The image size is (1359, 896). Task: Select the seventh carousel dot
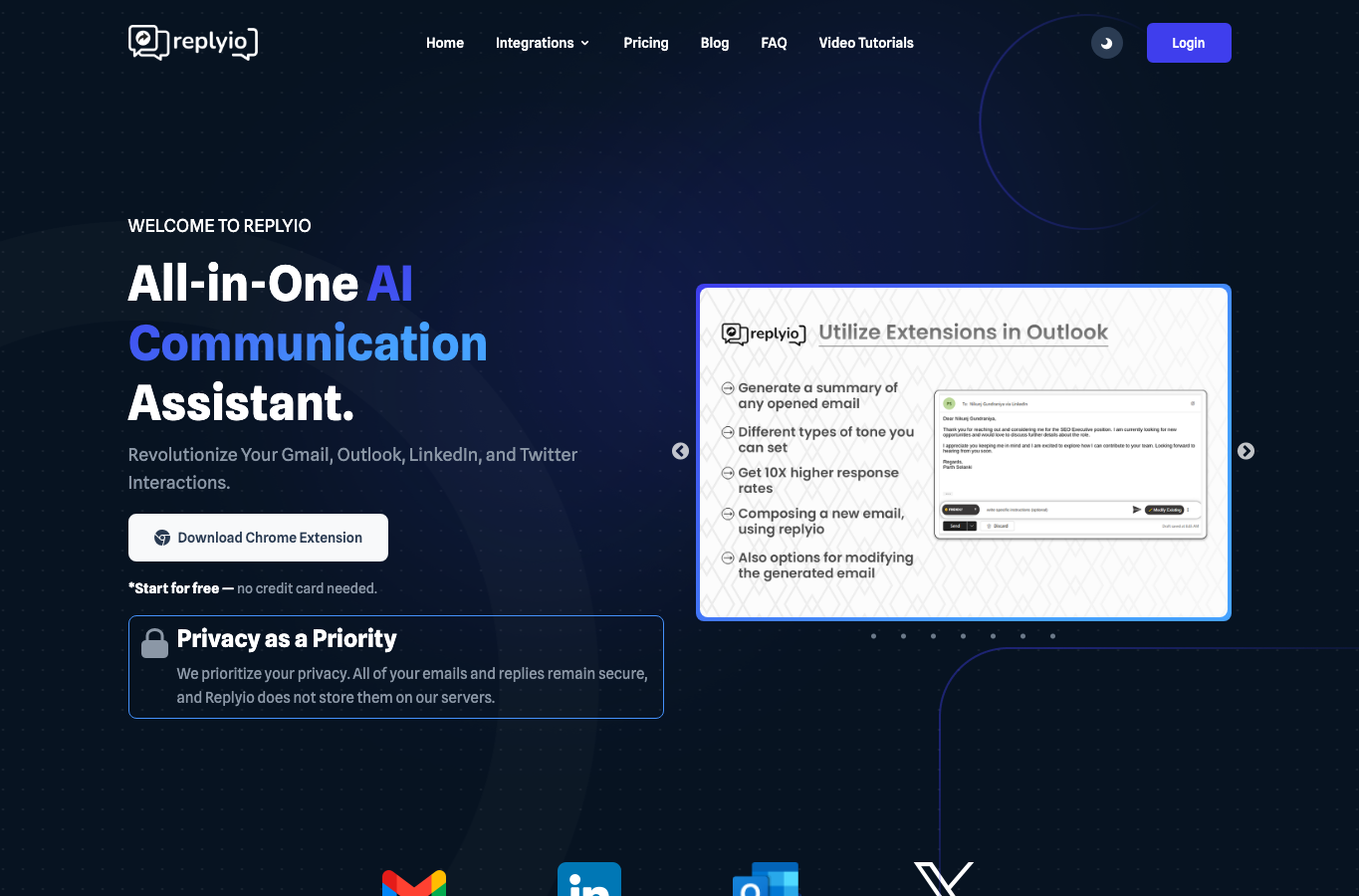(1052, 636)
